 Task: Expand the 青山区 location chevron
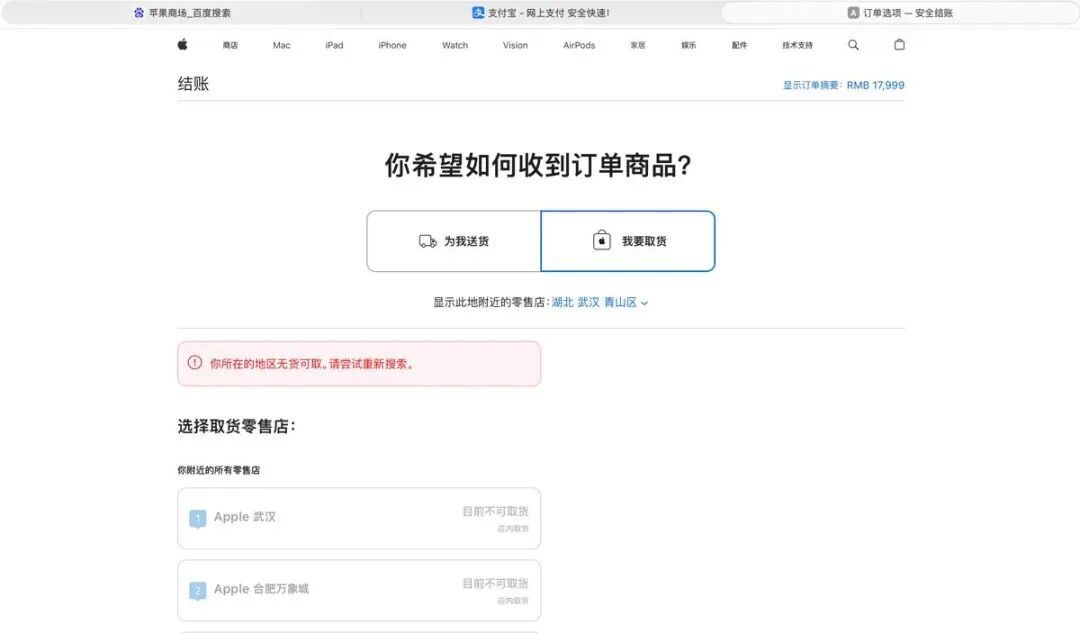(645, 303)
